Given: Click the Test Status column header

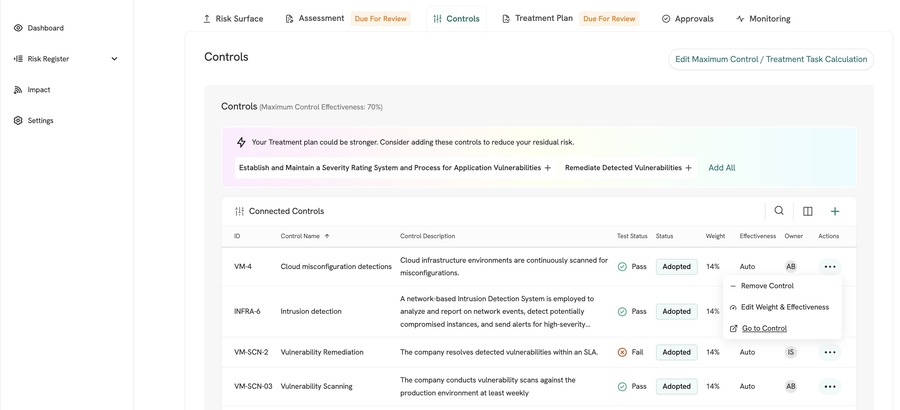Looking at the screenshot, I should (632, 236).
